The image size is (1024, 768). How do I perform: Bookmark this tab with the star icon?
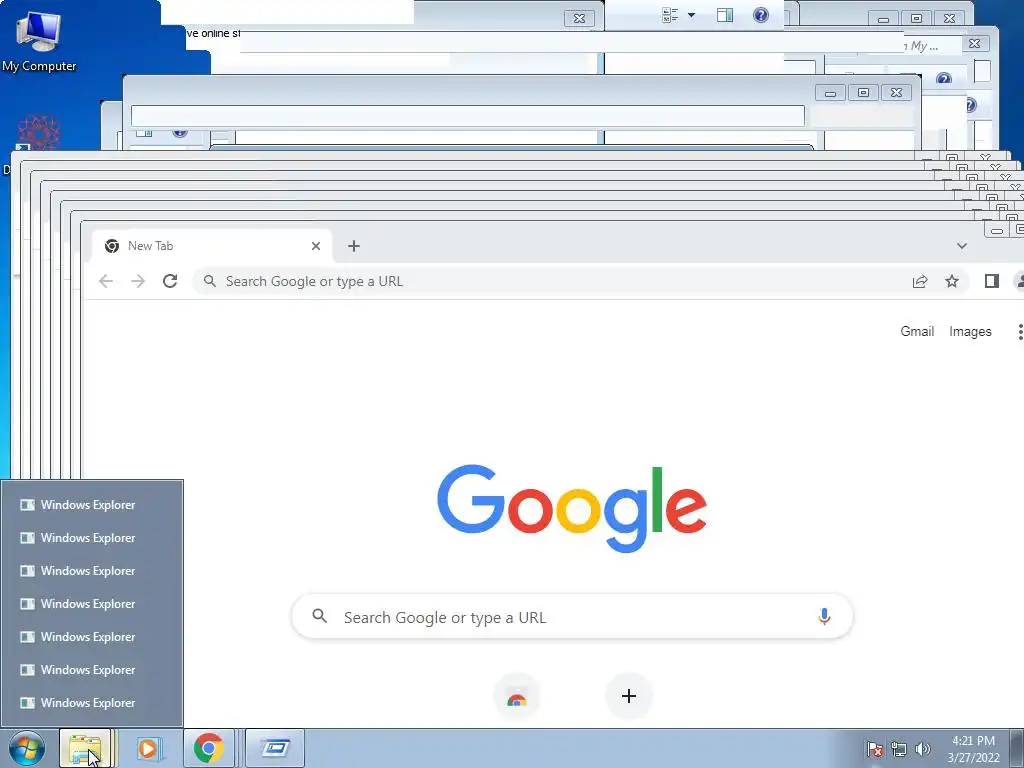(x=952, y=281)
